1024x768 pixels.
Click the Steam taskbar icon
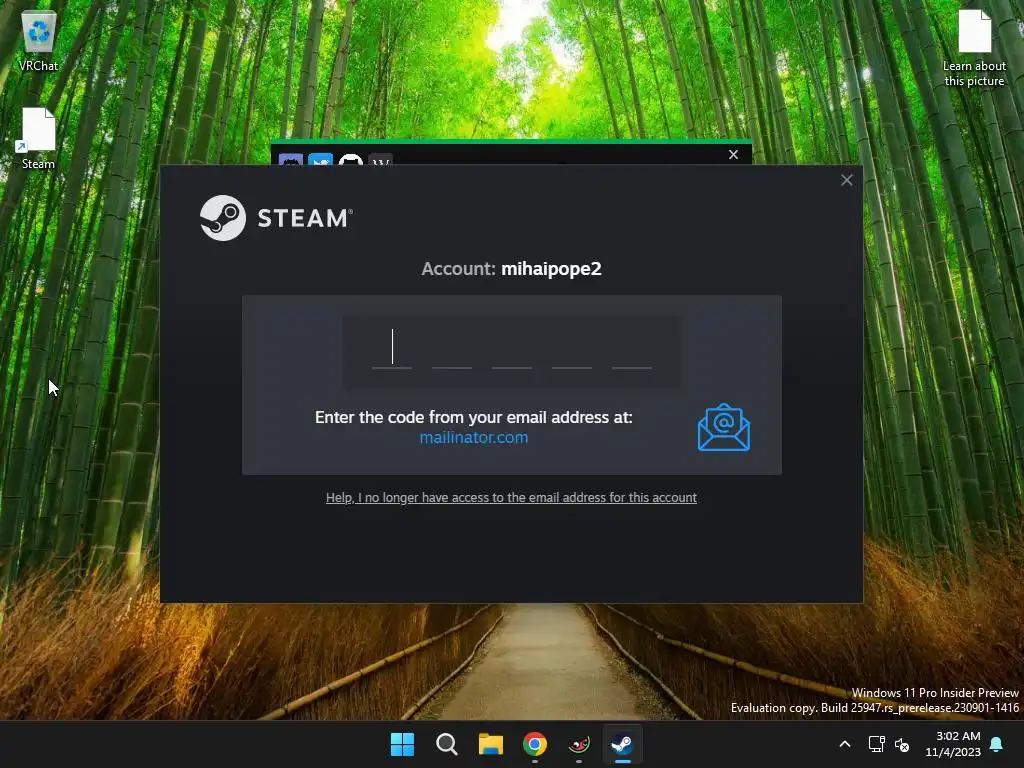tap(622, 744)
